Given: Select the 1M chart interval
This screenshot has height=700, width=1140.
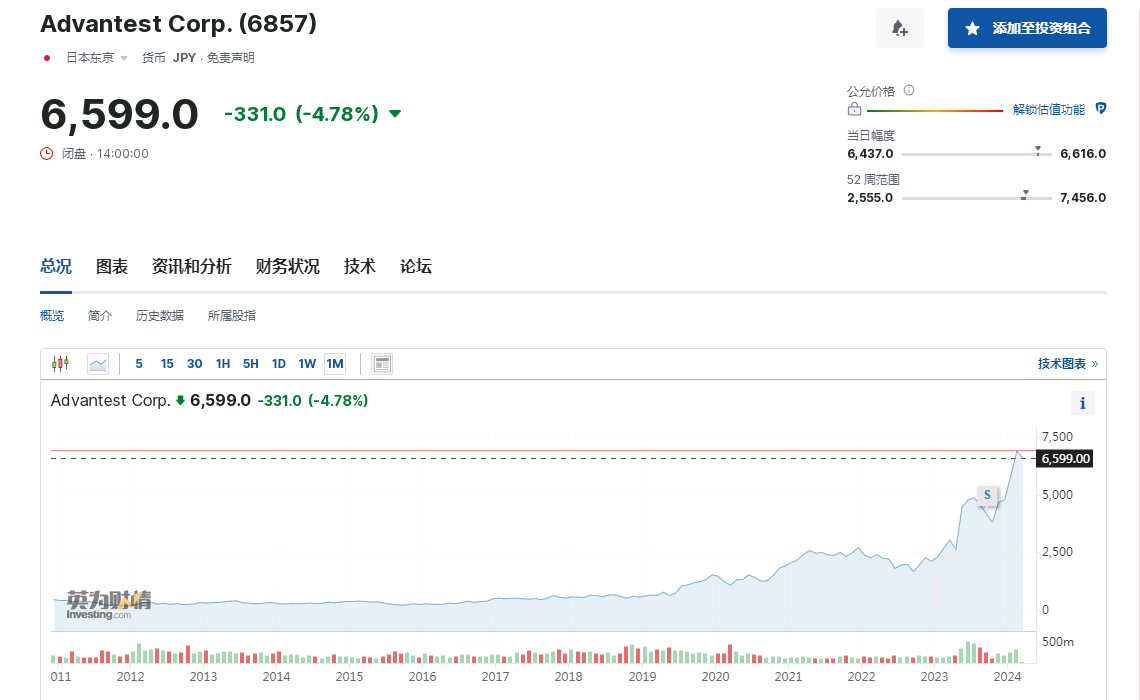Looking at the screenshot, I should point(334,364).
